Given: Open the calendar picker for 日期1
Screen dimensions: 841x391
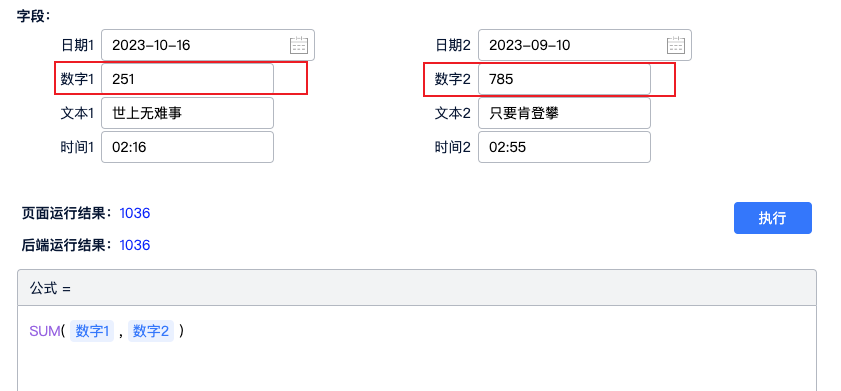Looking at the screenshot, I should pyautogui.click(x=299, y=45).
